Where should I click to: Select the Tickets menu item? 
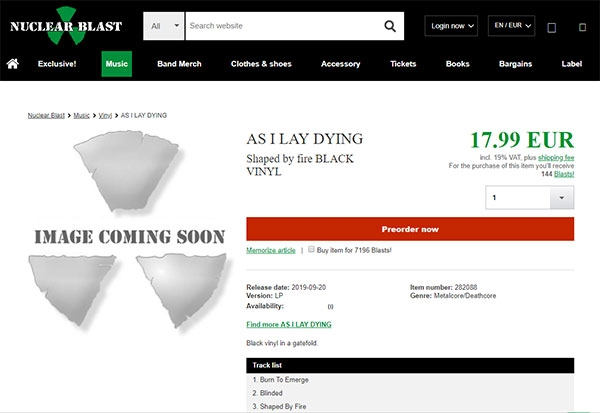point(403,64)
